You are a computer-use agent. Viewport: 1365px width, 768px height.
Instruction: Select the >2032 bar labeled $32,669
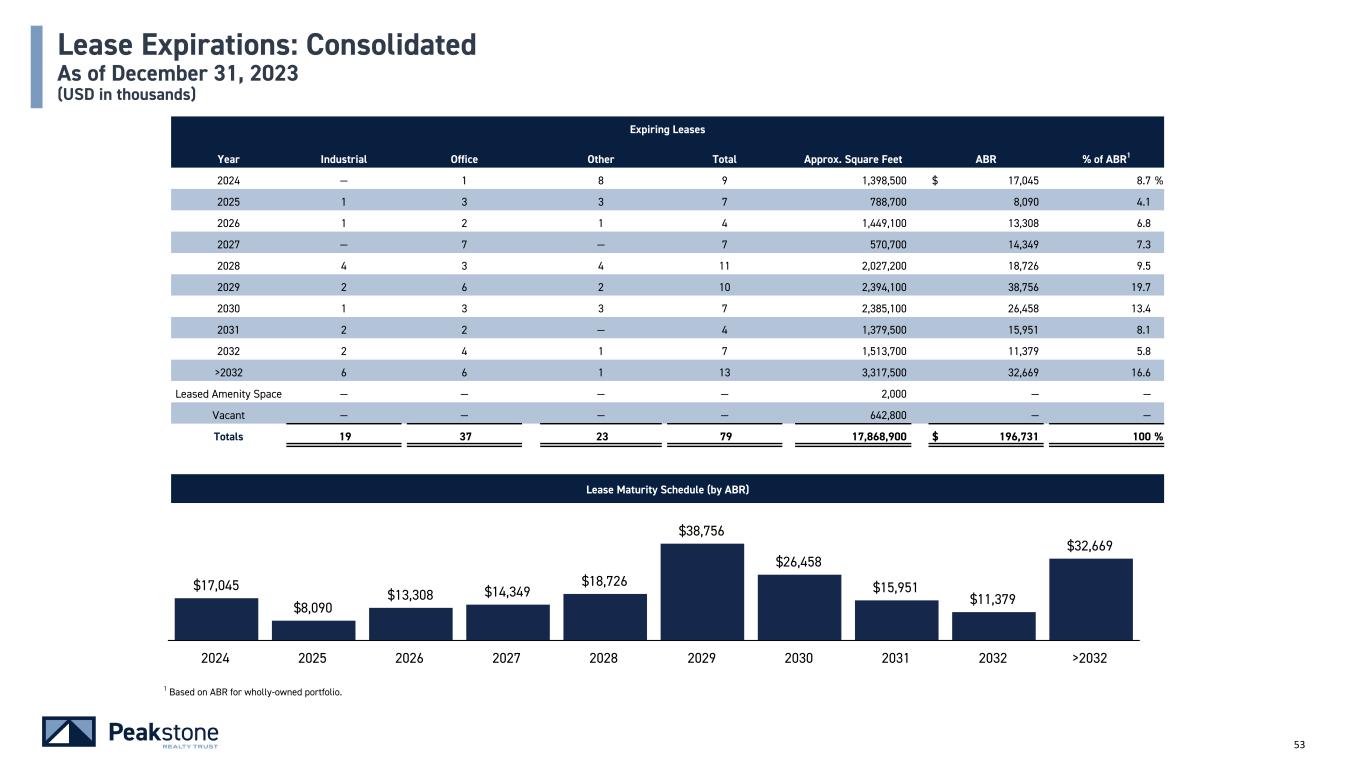(1090, 598)
